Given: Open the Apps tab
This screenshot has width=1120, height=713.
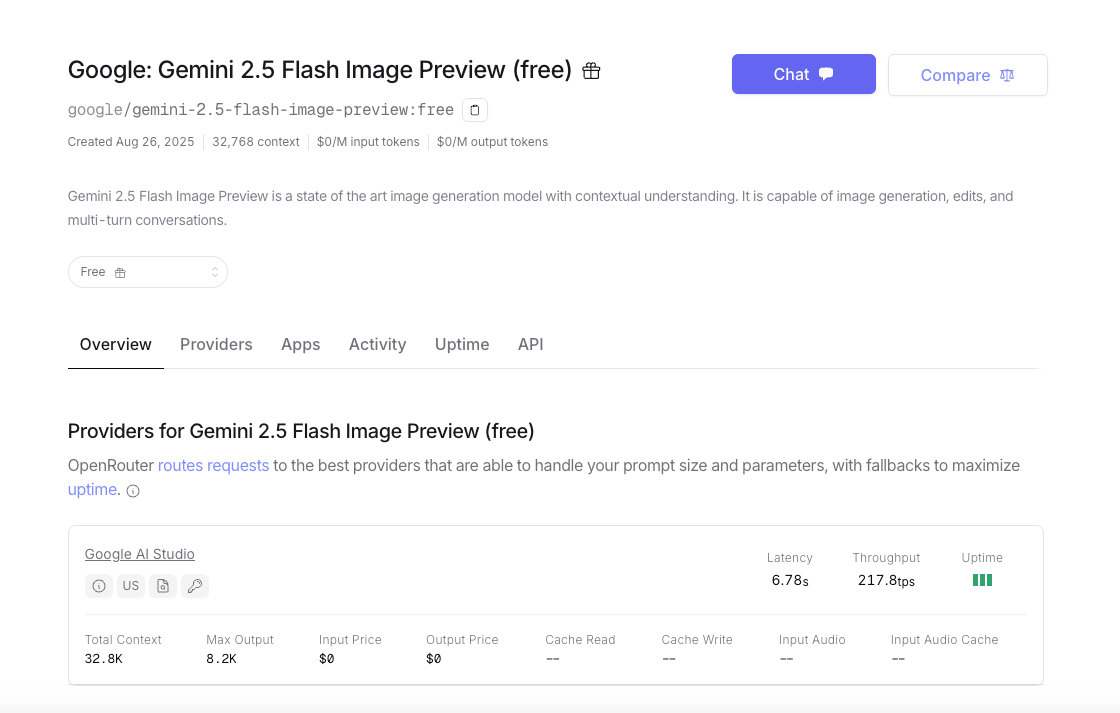Looking at the screenshot, I should pyautogui.click(x=301, y=344).
